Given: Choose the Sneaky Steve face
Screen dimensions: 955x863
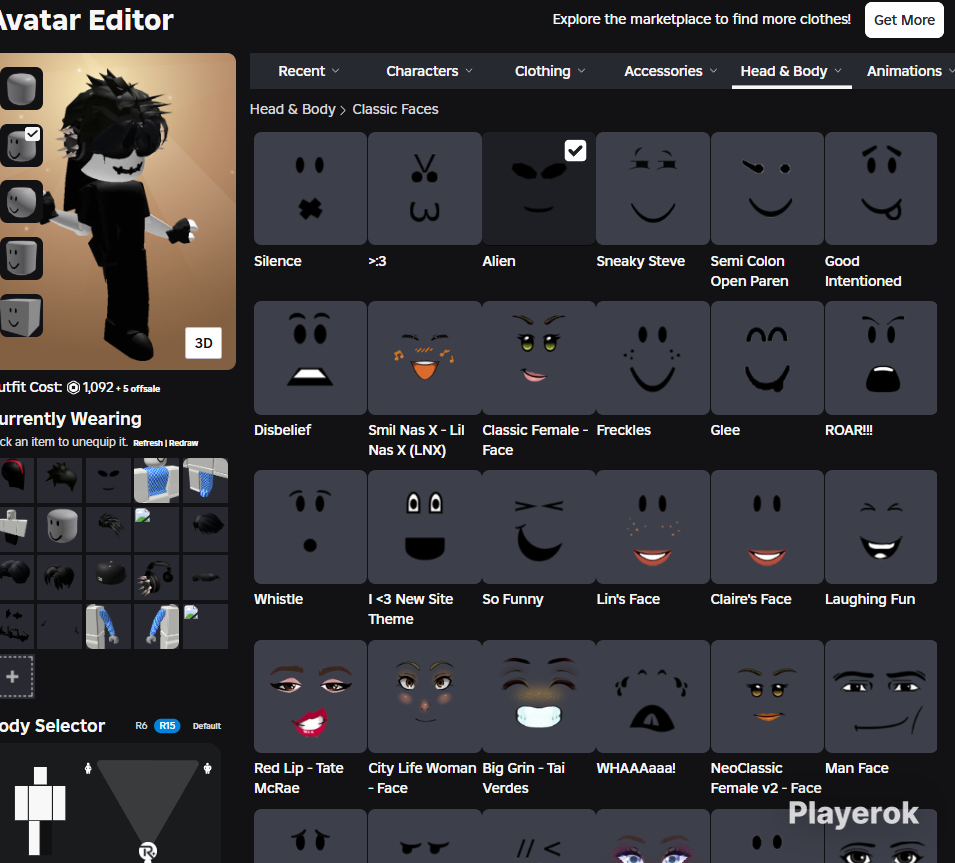Looking at the screenshot, I should point(652,189).
